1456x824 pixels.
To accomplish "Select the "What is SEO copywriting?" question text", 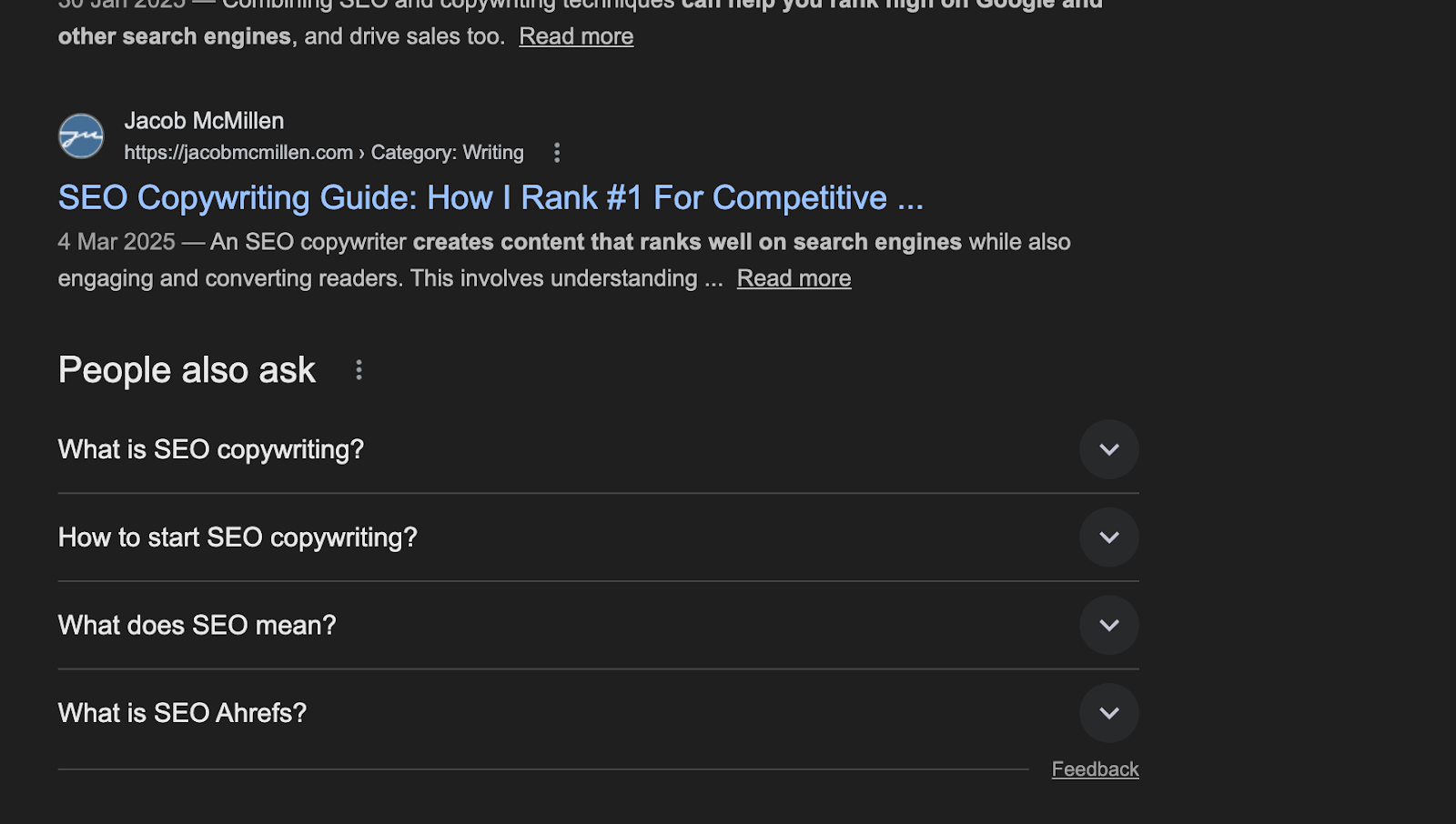I will [210, 449].
